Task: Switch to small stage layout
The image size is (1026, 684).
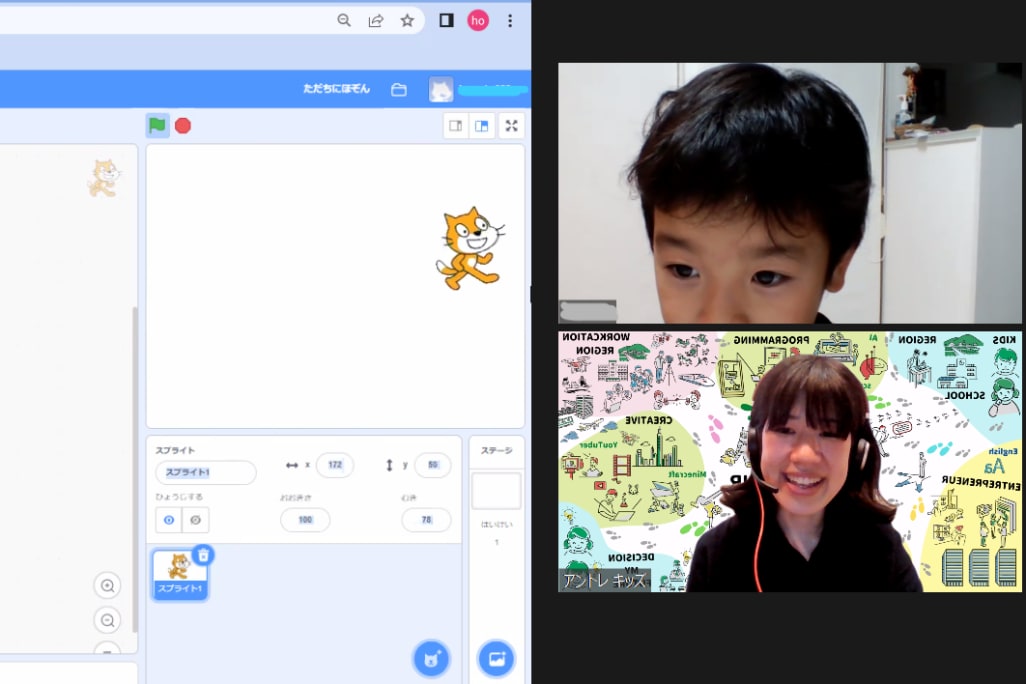Action: pos(456,125)
